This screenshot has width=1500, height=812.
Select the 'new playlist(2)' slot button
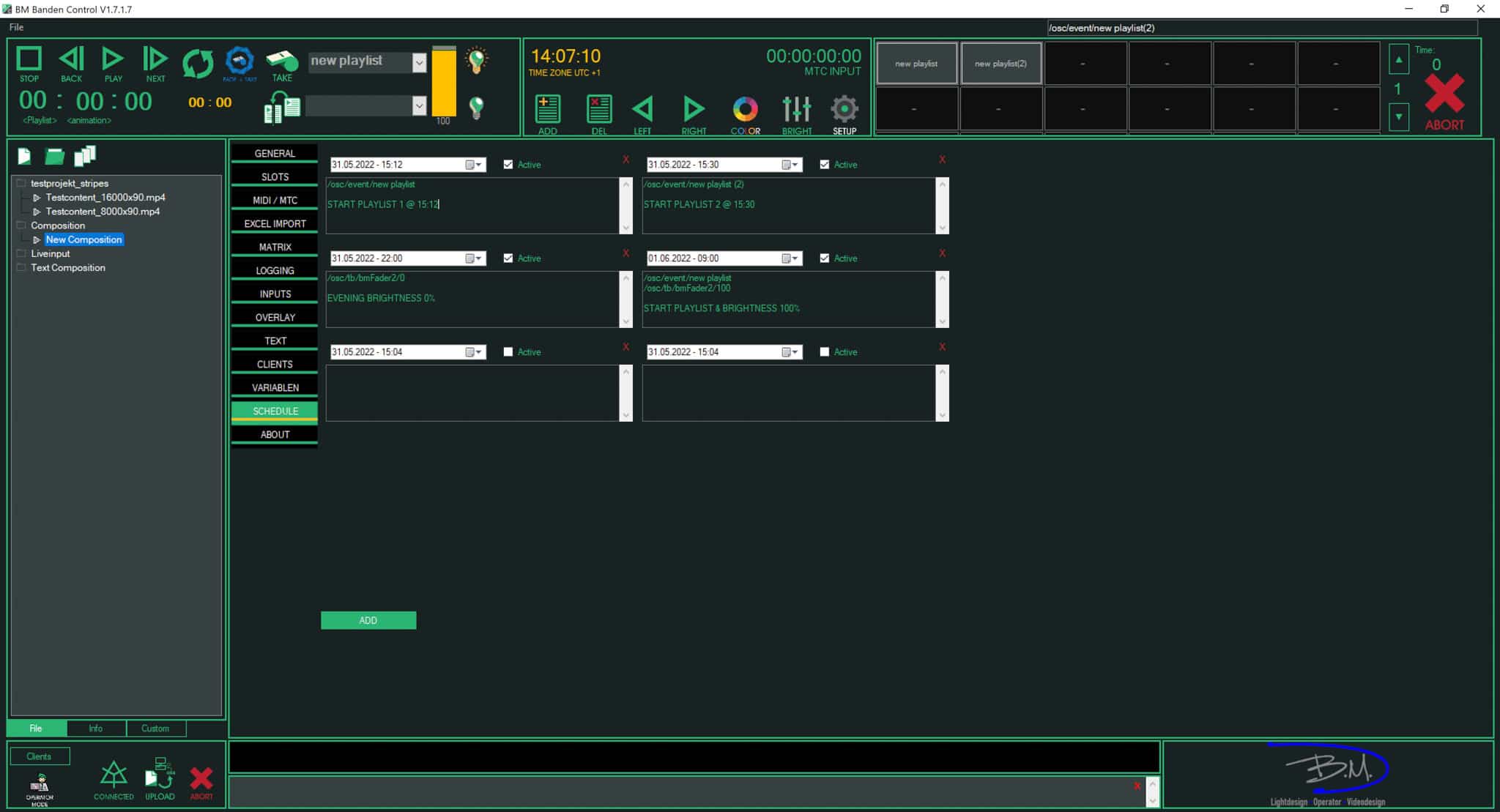(x=1000, y=64)
